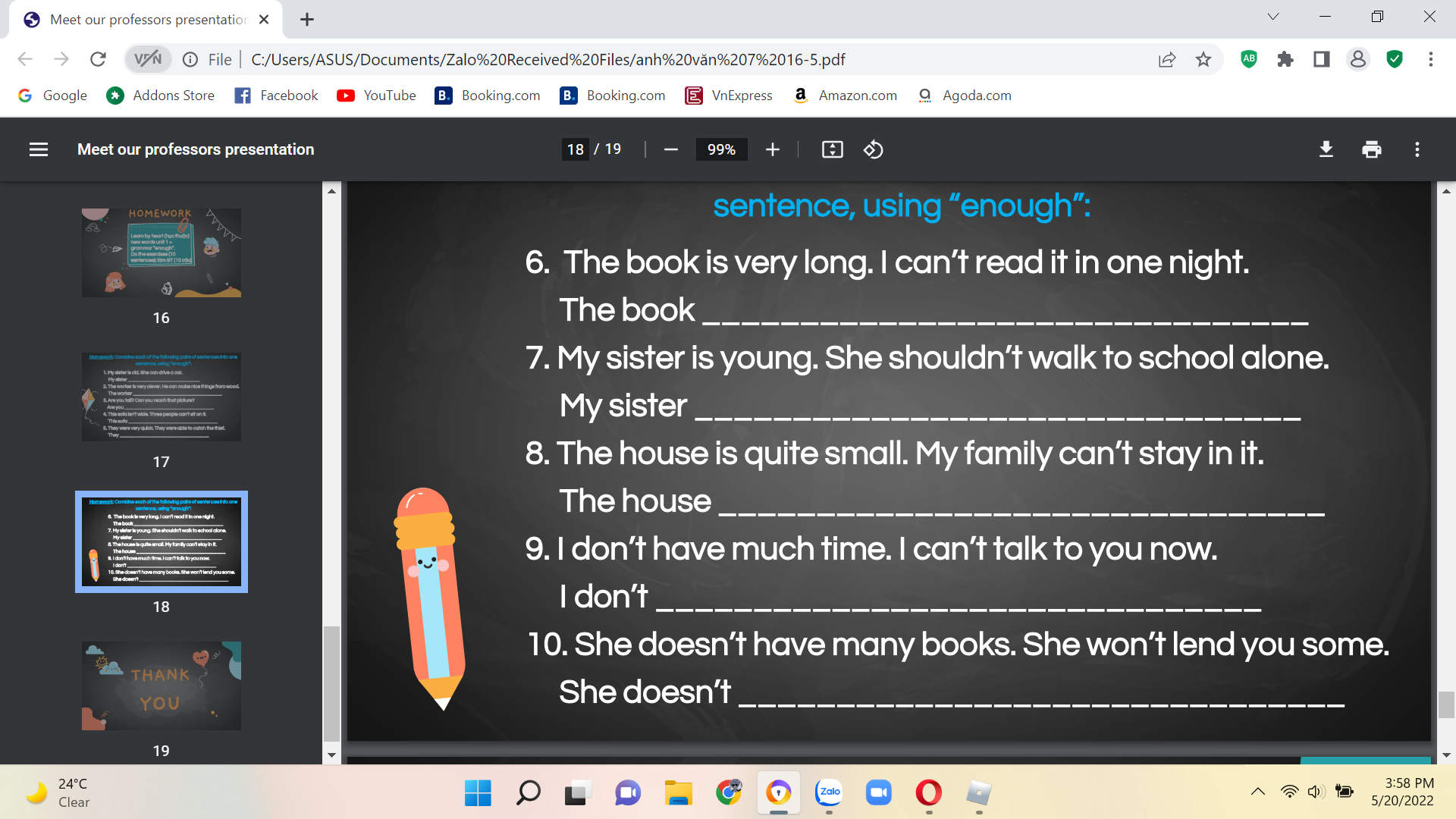Screen dimensions: 1456x819
Task: Select the page 18 thumbnail
Action: click(162, 541)
